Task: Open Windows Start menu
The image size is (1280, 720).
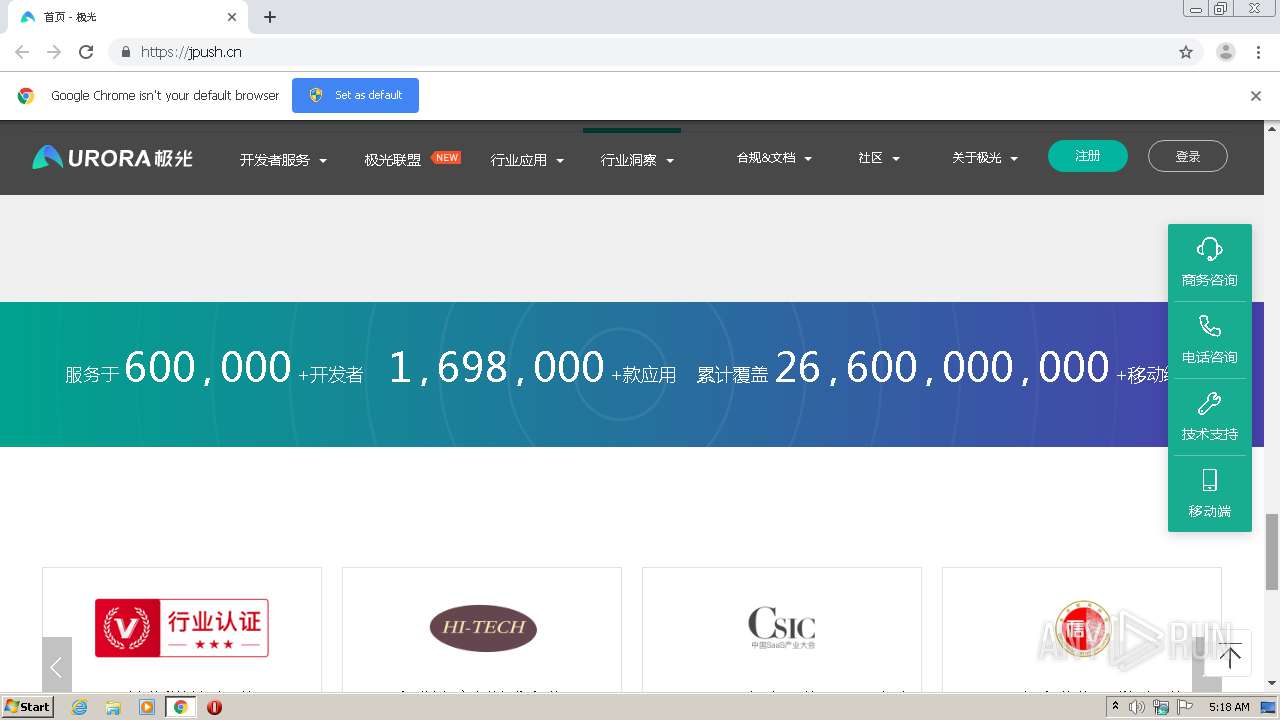Action: click(27, 707)
